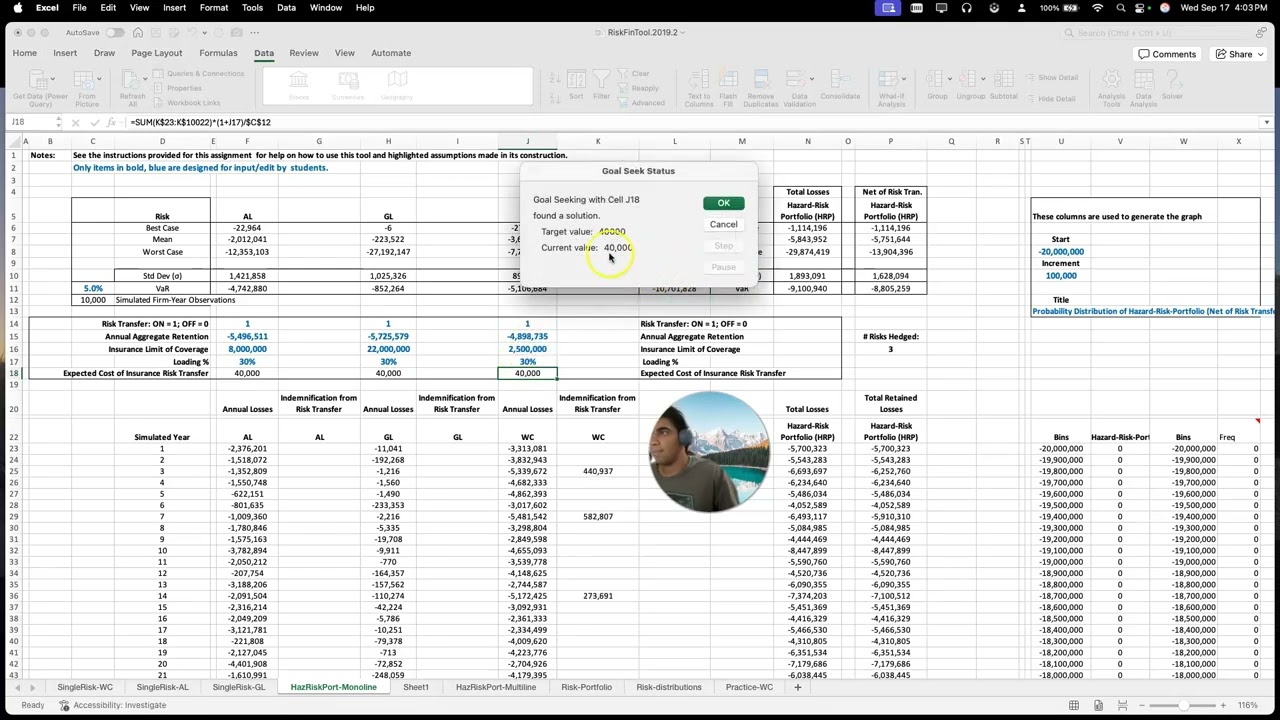Launch the Solver add-in
This screenshot has height=720, width=1280.
tap(1172, 86)
